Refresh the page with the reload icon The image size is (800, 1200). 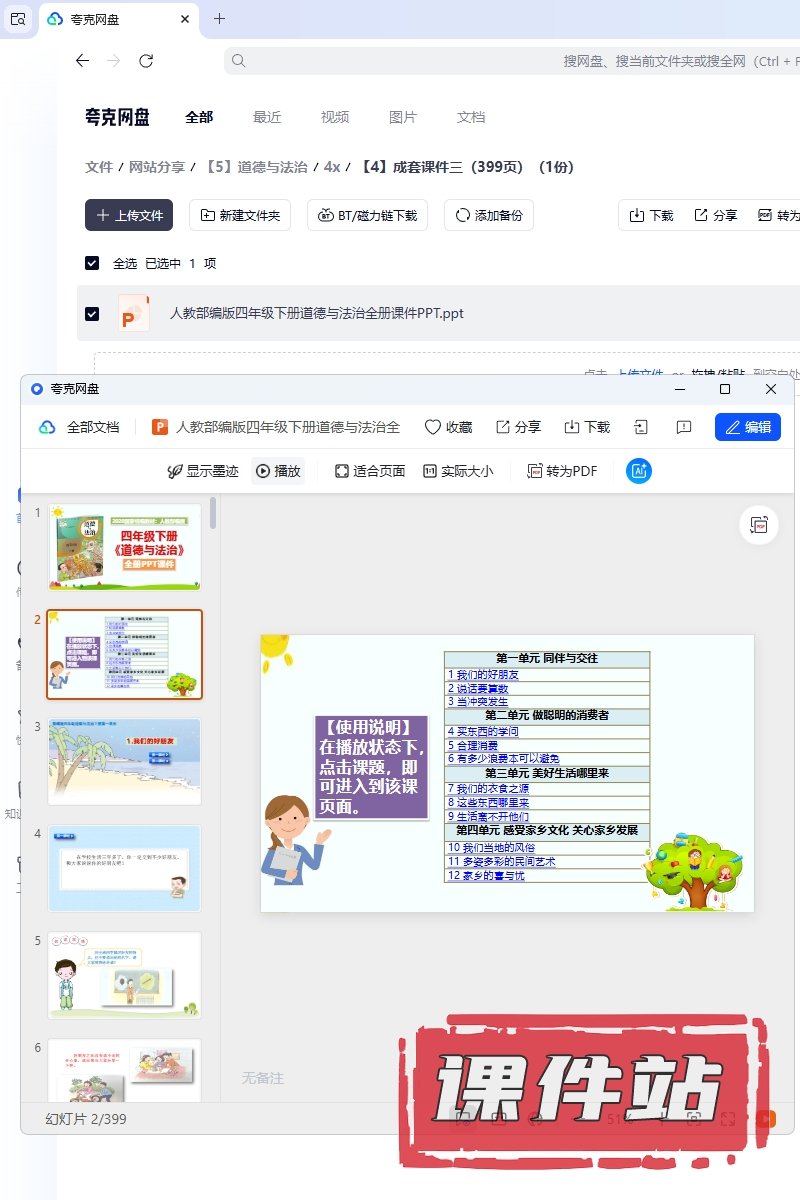146,61
